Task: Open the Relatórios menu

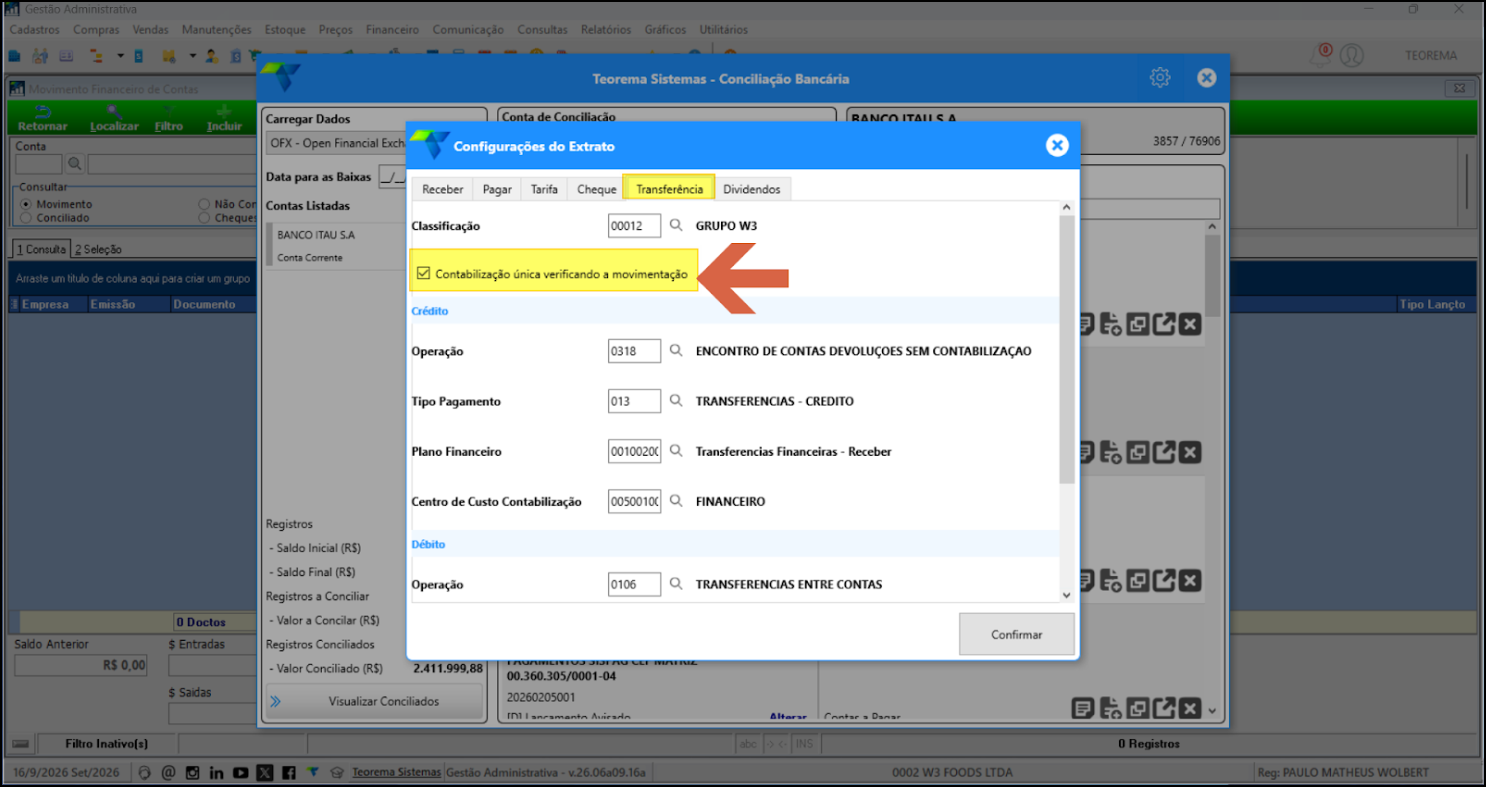Action: coord(606,30)
